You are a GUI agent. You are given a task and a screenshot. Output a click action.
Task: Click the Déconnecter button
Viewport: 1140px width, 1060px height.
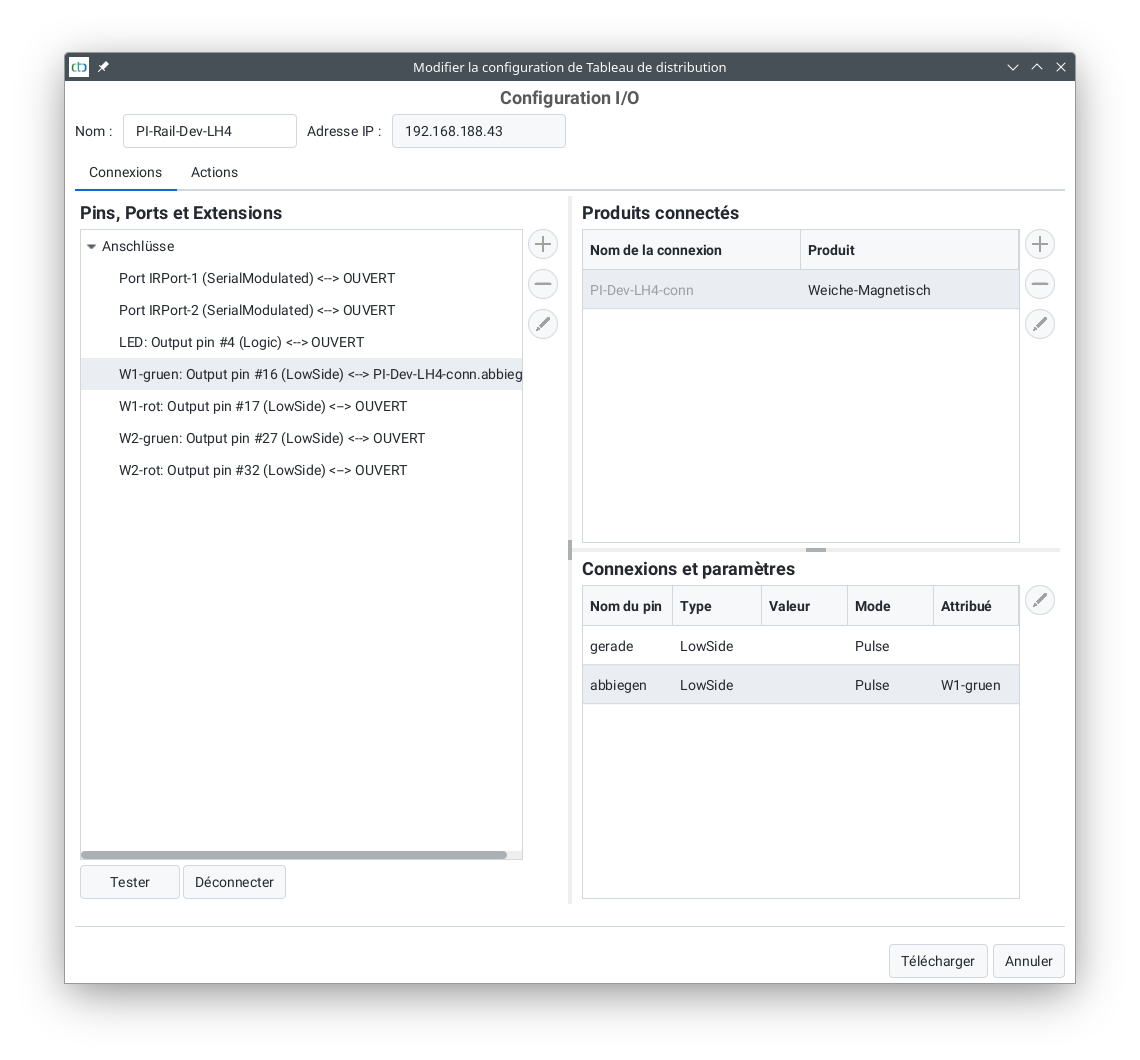click(x=234, y=882)
